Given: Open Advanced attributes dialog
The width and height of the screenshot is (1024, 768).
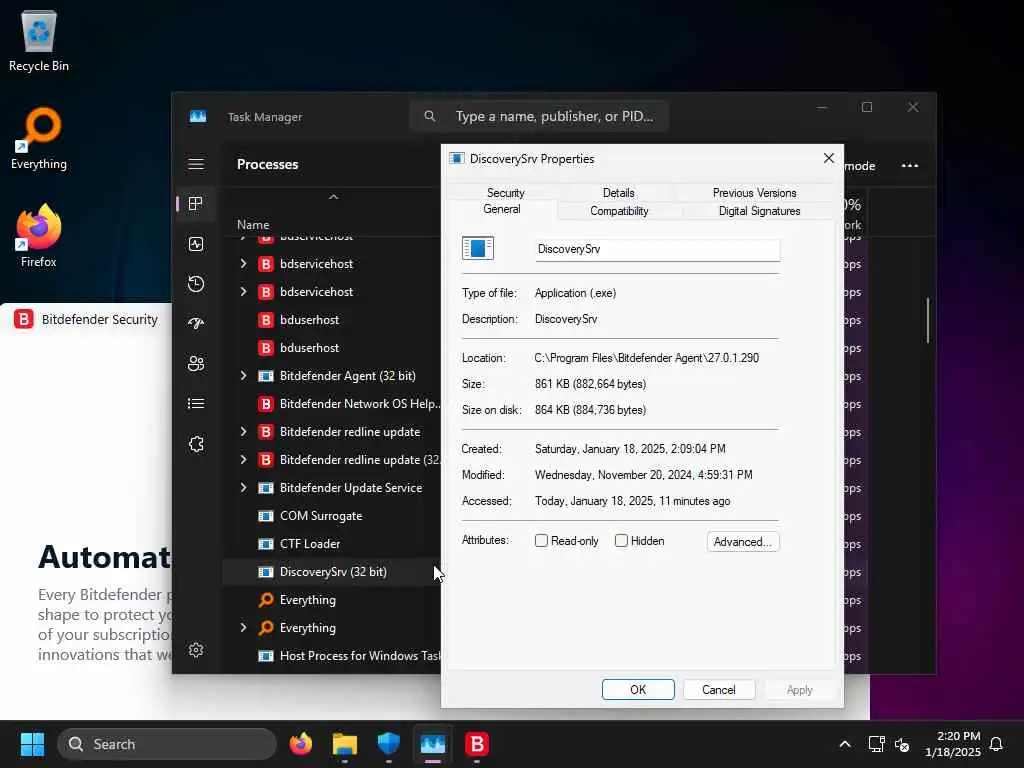Looking at the screenshot, I should point(743,541).
